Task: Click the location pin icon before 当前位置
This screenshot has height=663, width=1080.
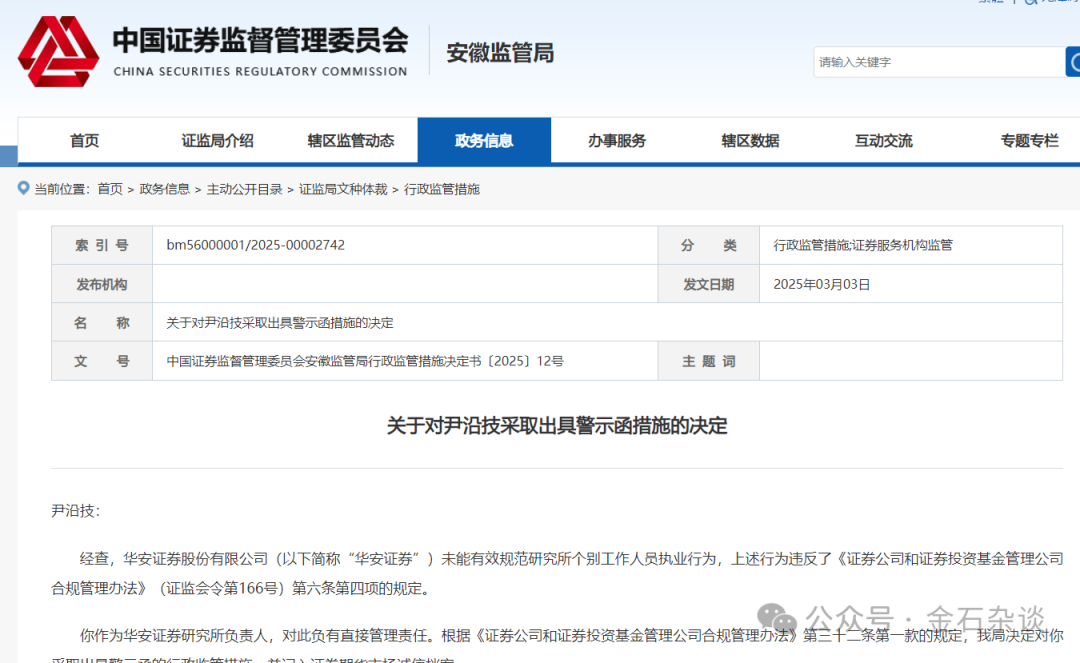Action: (x=24, y=188)
